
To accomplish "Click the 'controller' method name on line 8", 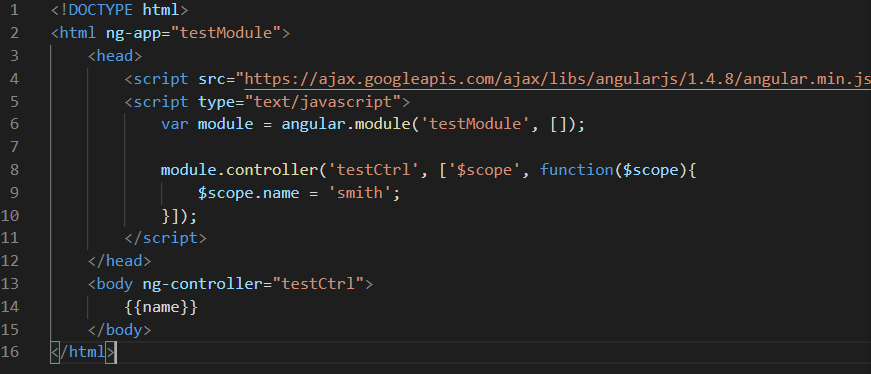I will pos(272,169).
